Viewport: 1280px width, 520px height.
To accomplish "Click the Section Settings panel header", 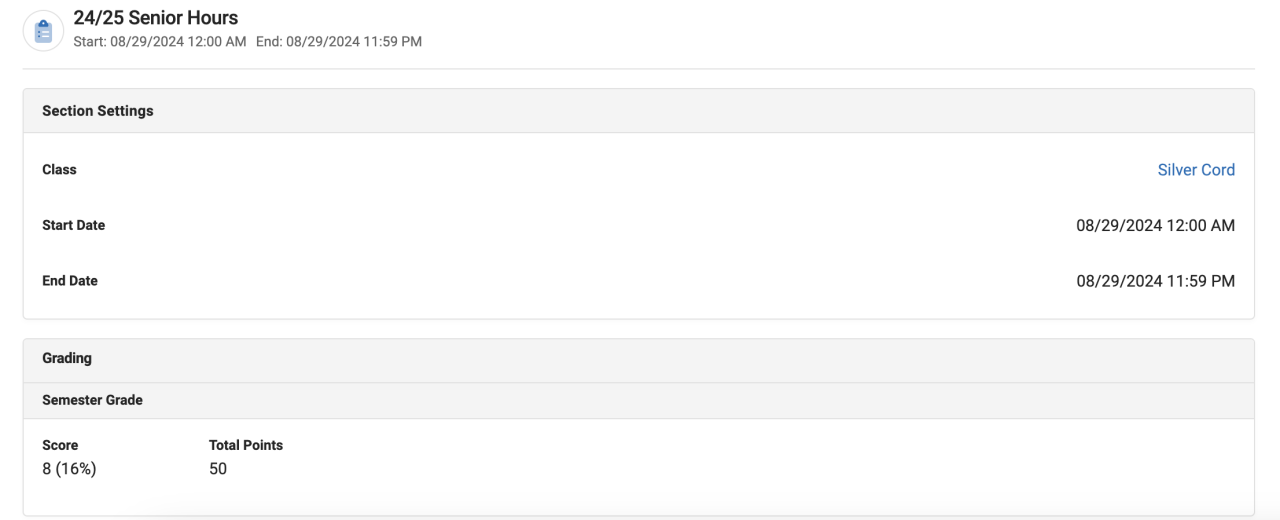I will (x=98, y=111).
